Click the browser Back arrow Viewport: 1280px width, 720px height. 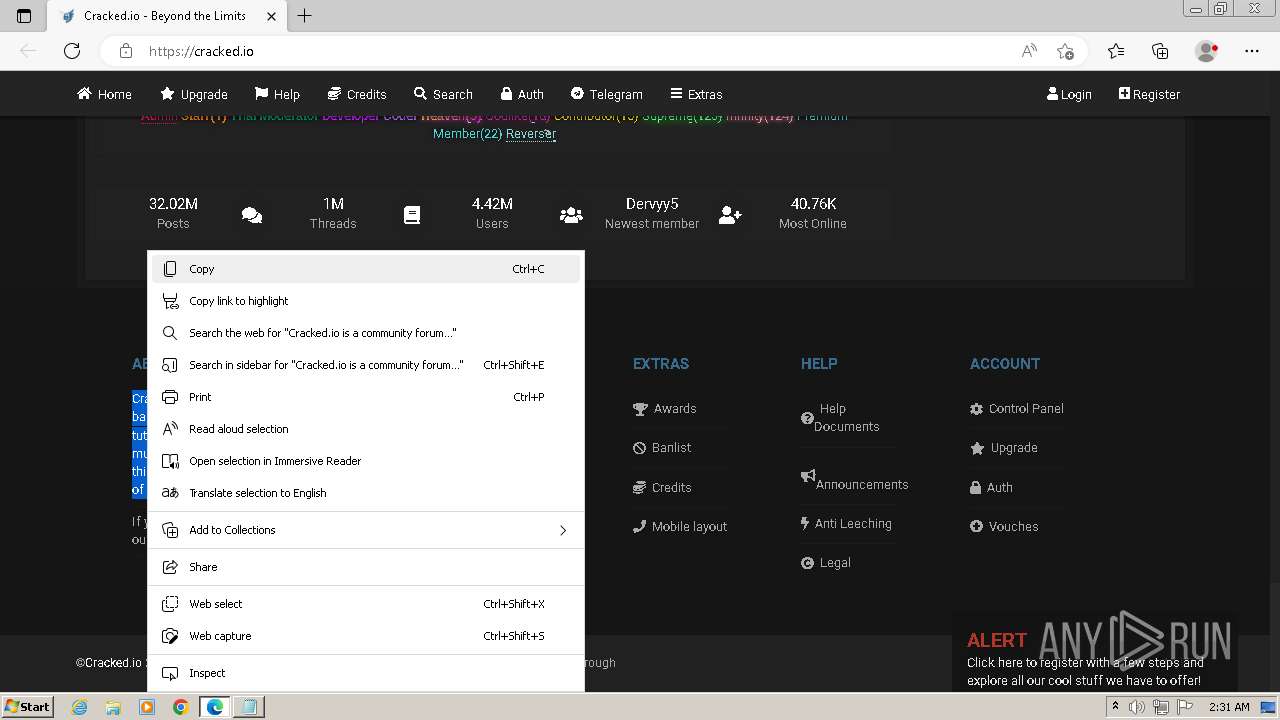point(28,51)
